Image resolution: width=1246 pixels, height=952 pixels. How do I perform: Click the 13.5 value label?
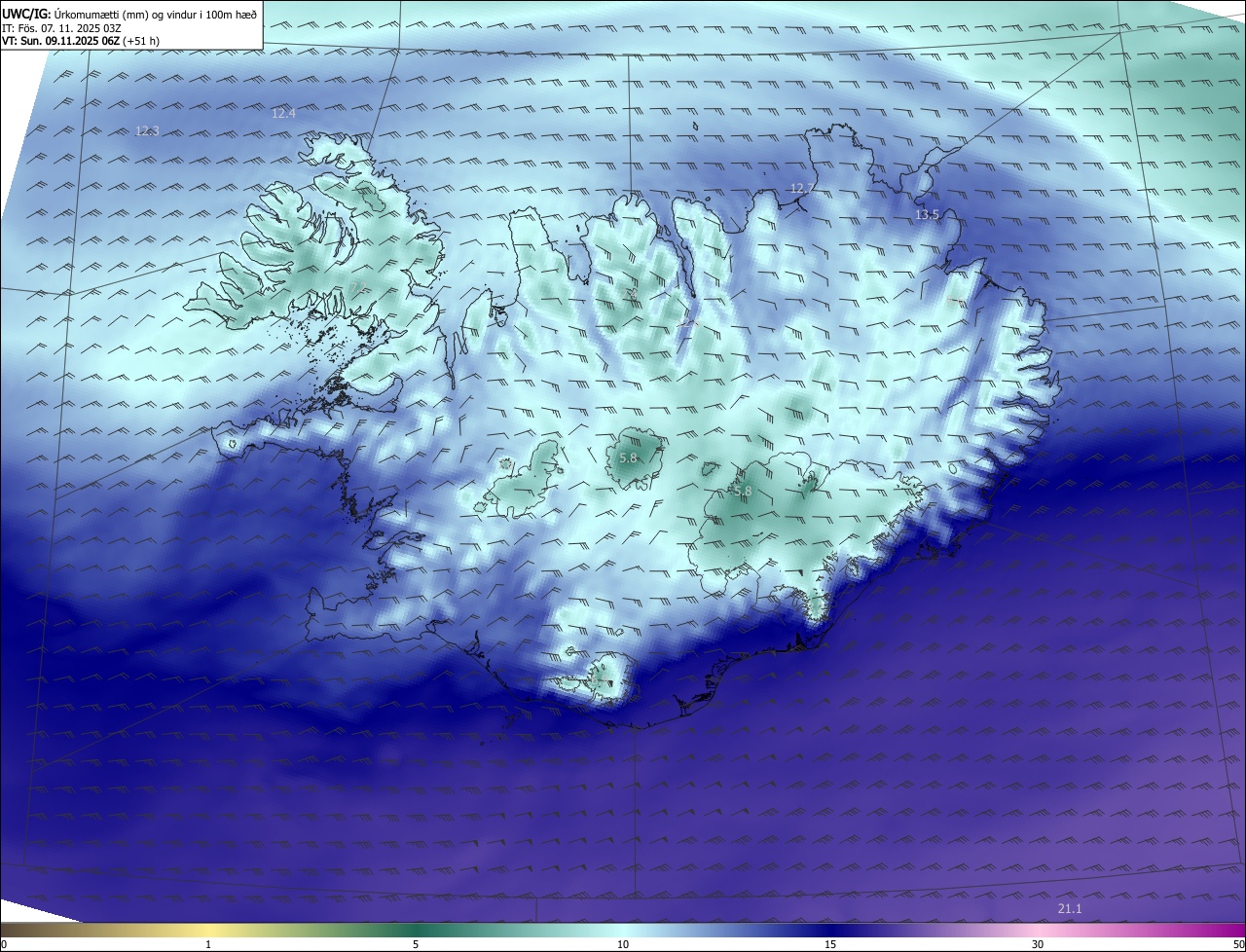(x=927, y=215)
